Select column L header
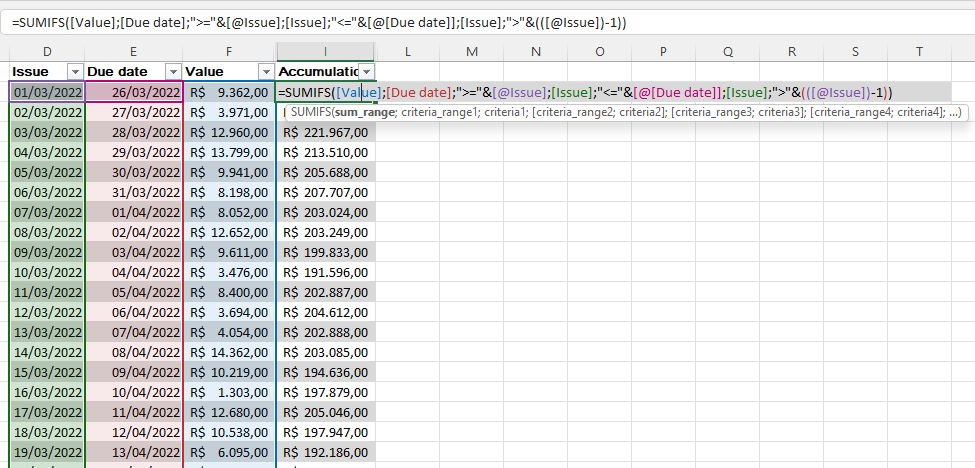The width and height of the screenshot is (975, 468). pyautogui.click(x=407, y=52)
